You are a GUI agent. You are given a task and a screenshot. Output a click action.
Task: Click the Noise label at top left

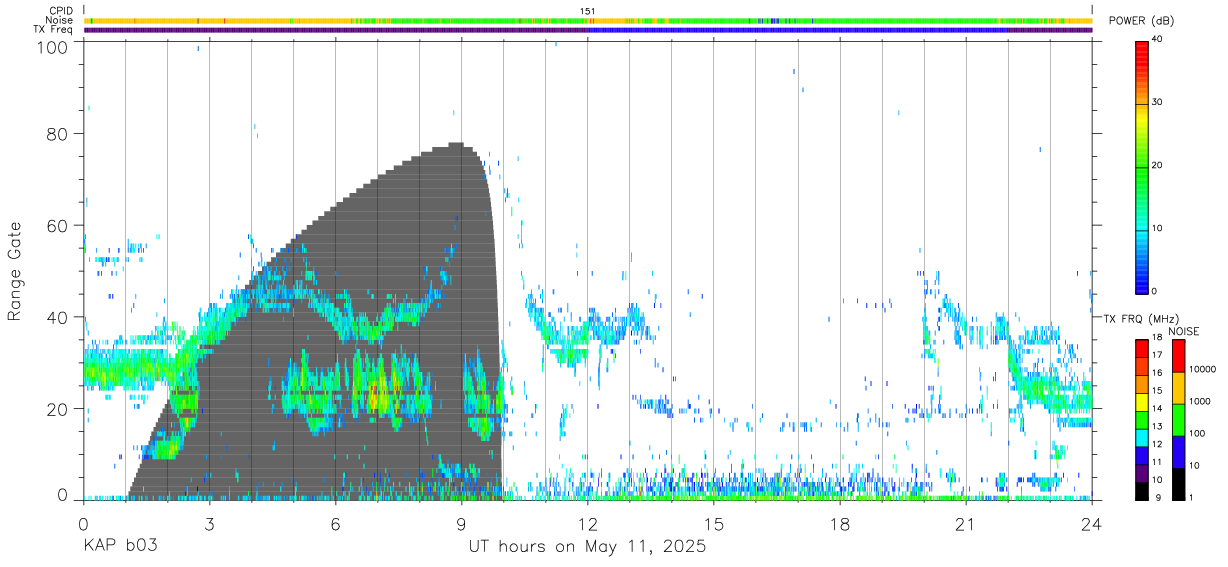pyautogui.click(x=60, y=20)
